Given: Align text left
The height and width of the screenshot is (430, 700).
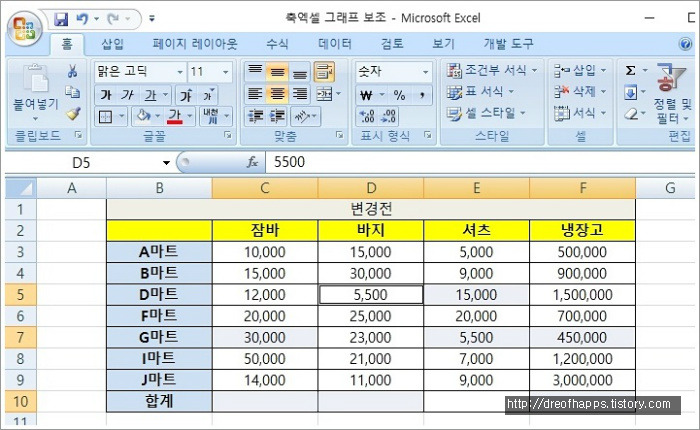Looking at the screenshot, I should tap(255, 94).
